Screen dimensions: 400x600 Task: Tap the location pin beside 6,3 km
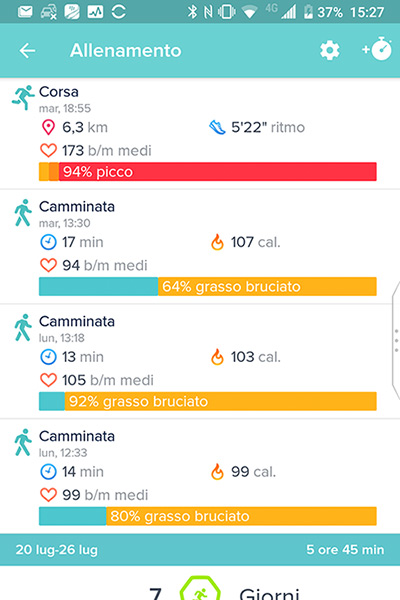48,127
